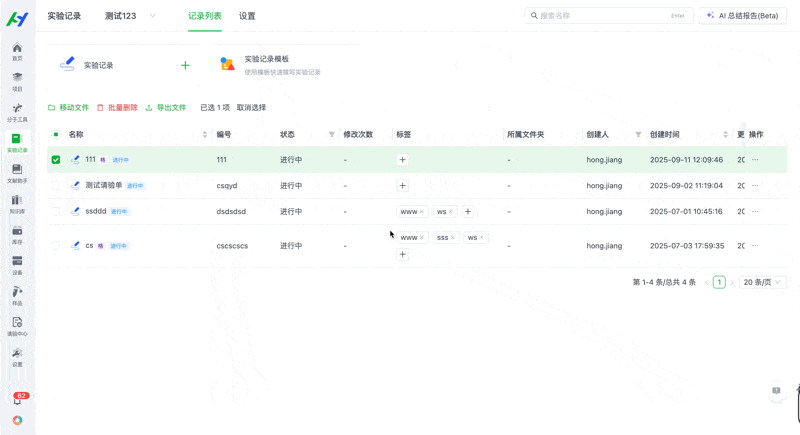800x435 pixels.
Task: Click the 编号 cell cscscscs
Action: pyautogui.click(x=232, y=246)
